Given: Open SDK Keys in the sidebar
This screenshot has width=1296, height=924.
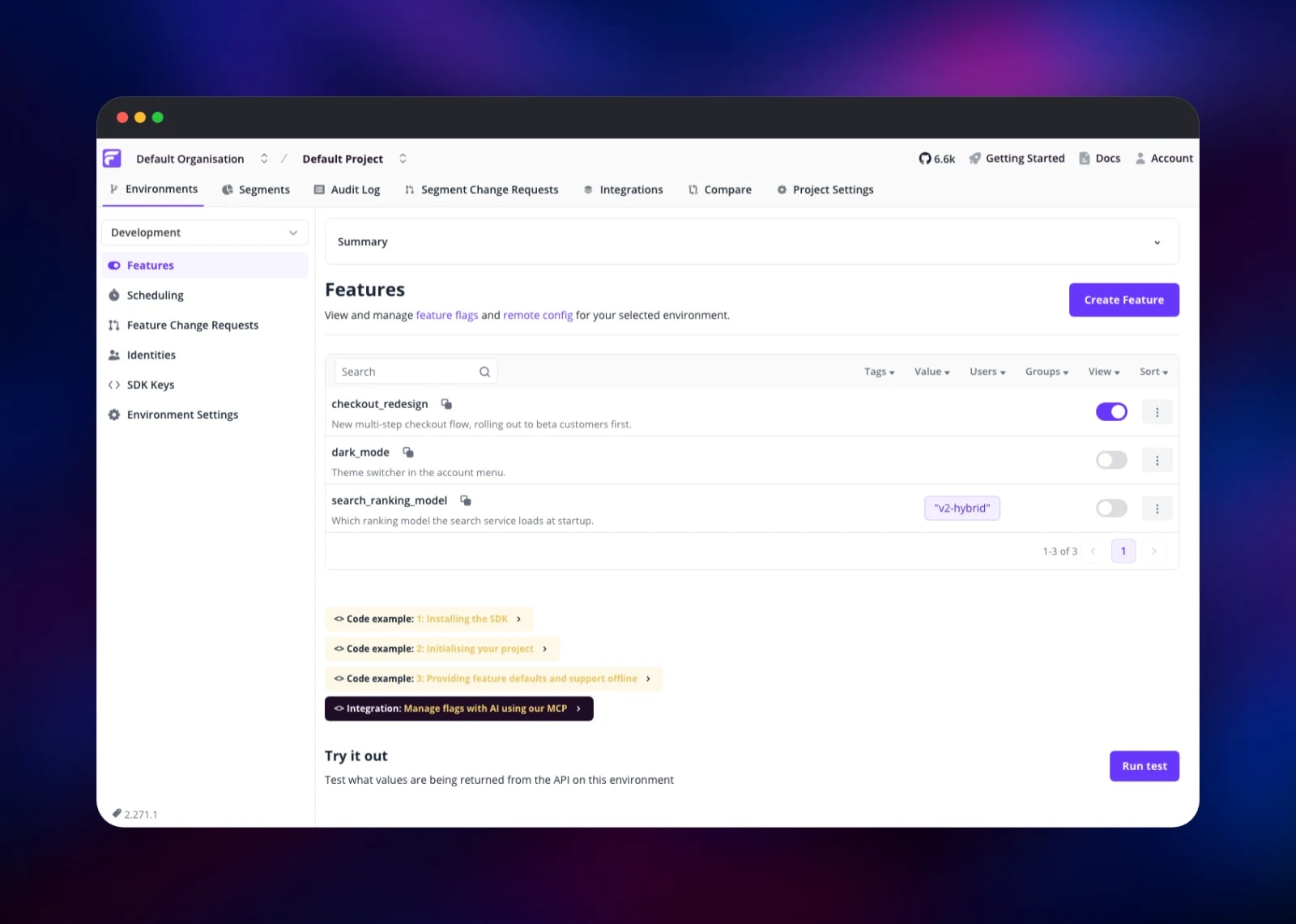Looking at the screenshot, I should [205, 385].
